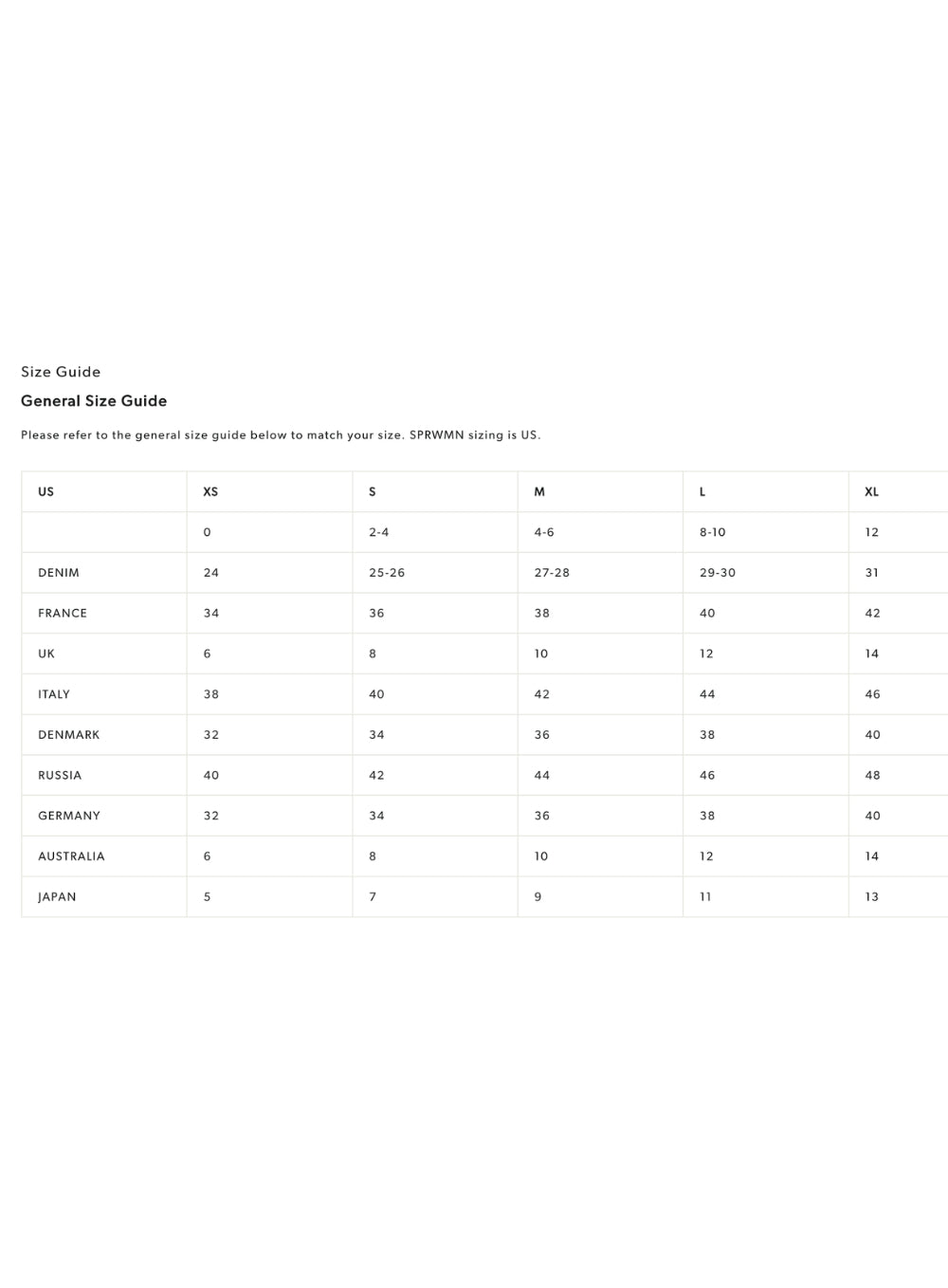Click the Japan L value 11
This screenshot has width=948, height=1288.
[x=705, y=897]
